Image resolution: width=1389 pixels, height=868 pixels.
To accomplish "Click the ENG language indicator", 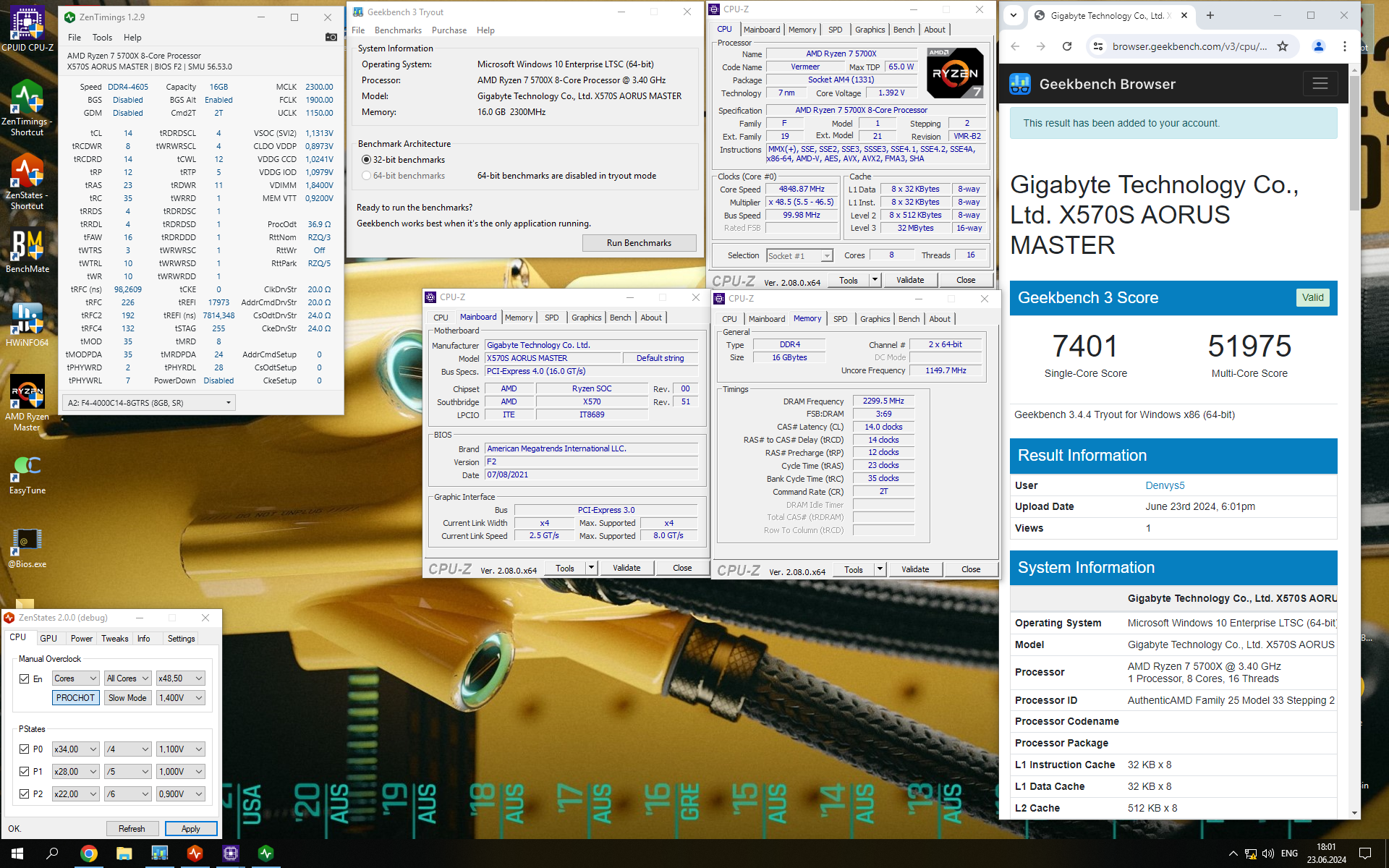I will click(x=1289, y=854).
